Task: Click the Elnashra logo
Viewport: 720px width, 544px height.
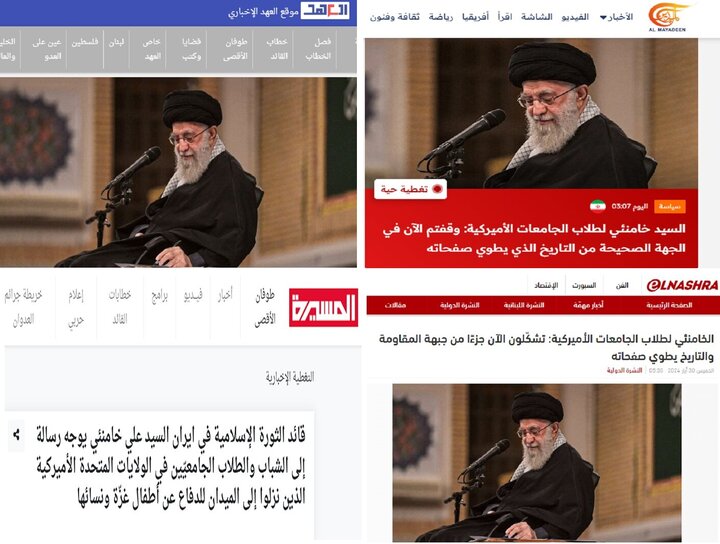Action: click(x=682, y=286)
